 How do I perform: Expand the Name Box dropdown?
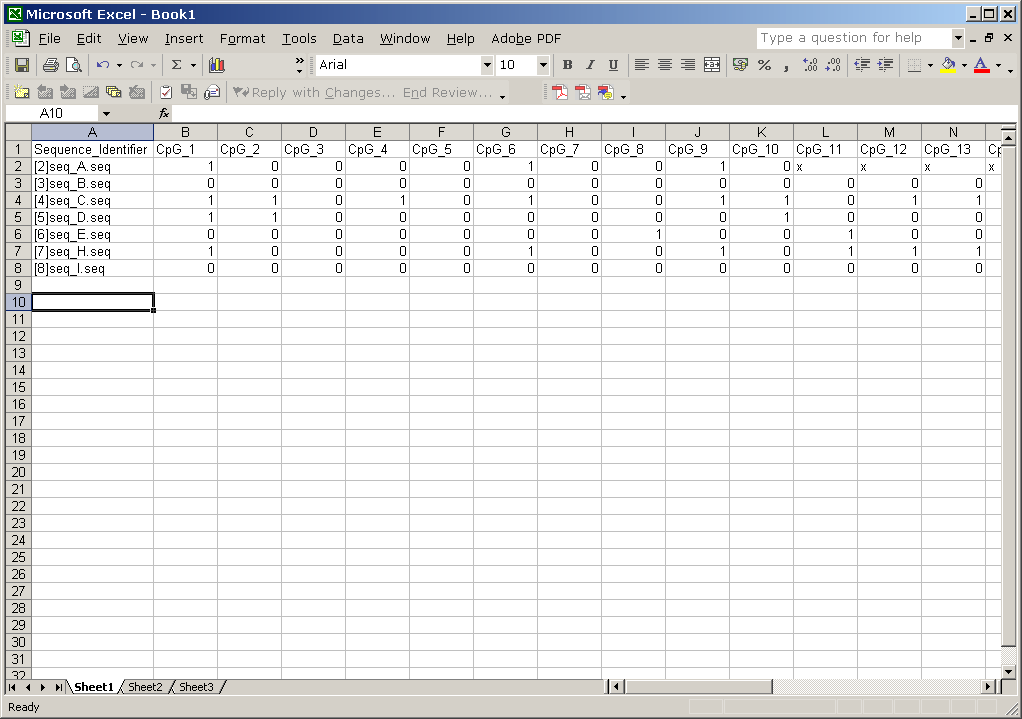click(x=106, y=113)
